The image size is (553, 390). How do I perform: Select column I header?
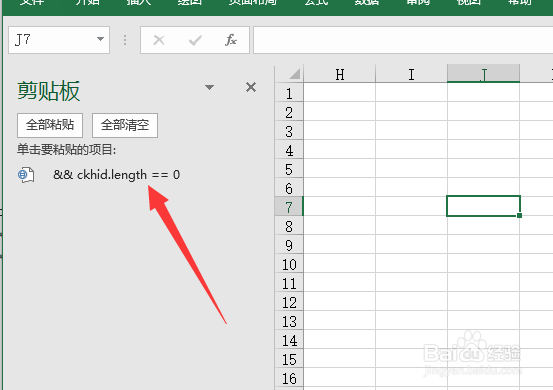coord(411,74)
